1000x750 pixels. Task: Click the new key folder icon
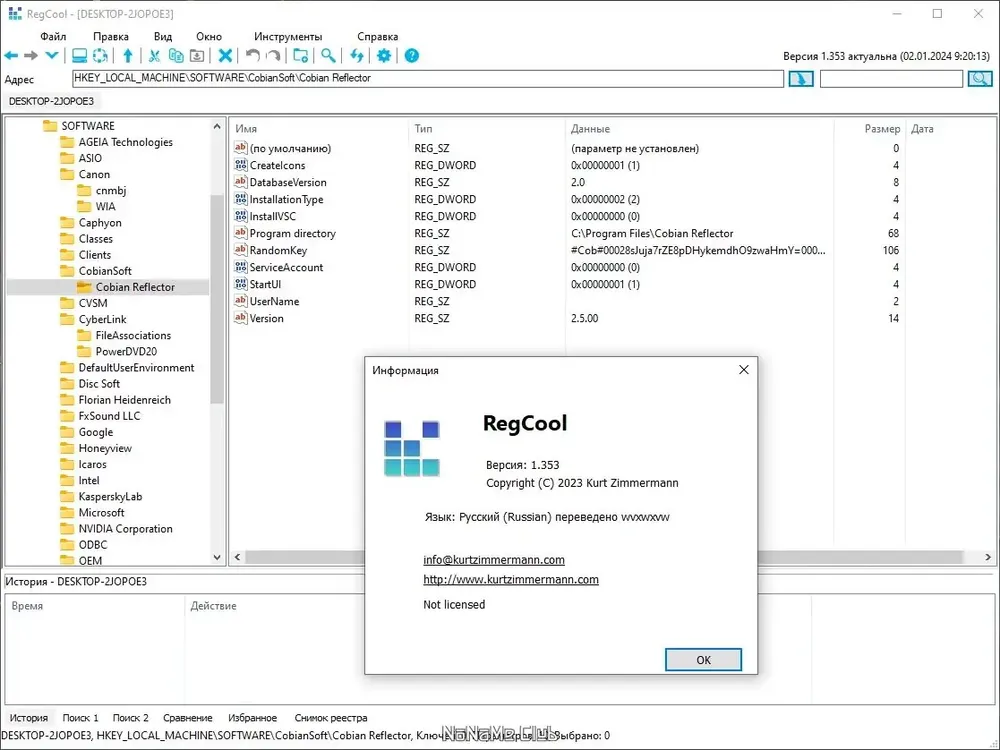pyautogui.click(x=301, y=56)
